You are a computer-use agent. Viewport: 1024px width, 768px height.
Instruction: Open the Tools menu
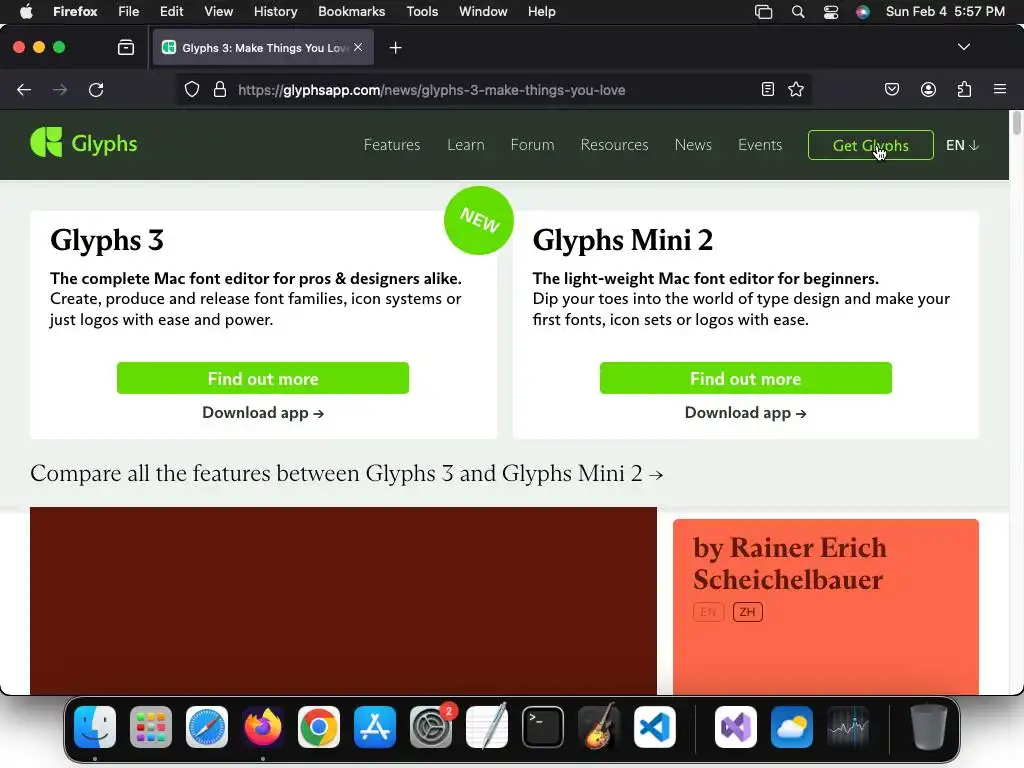(x=422, y=12)
